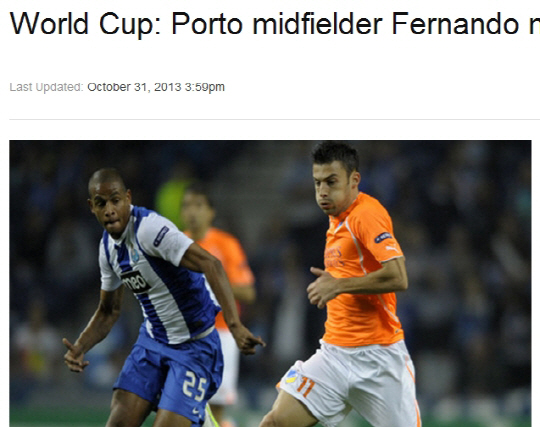Click the UEFA sleeve badge on striped shirt
Viewport: 540px width, 427px height.
(161, 236)
